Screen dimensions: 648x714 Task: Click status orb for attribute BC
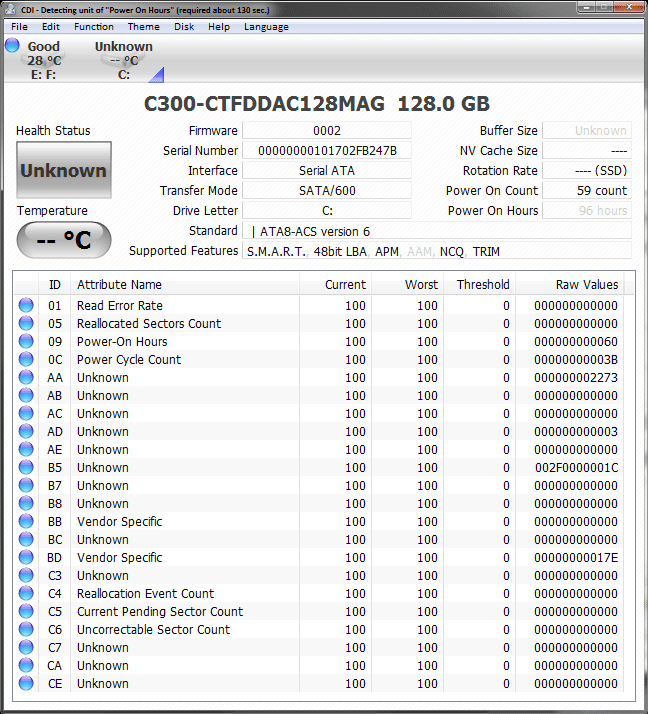point(26,539)
